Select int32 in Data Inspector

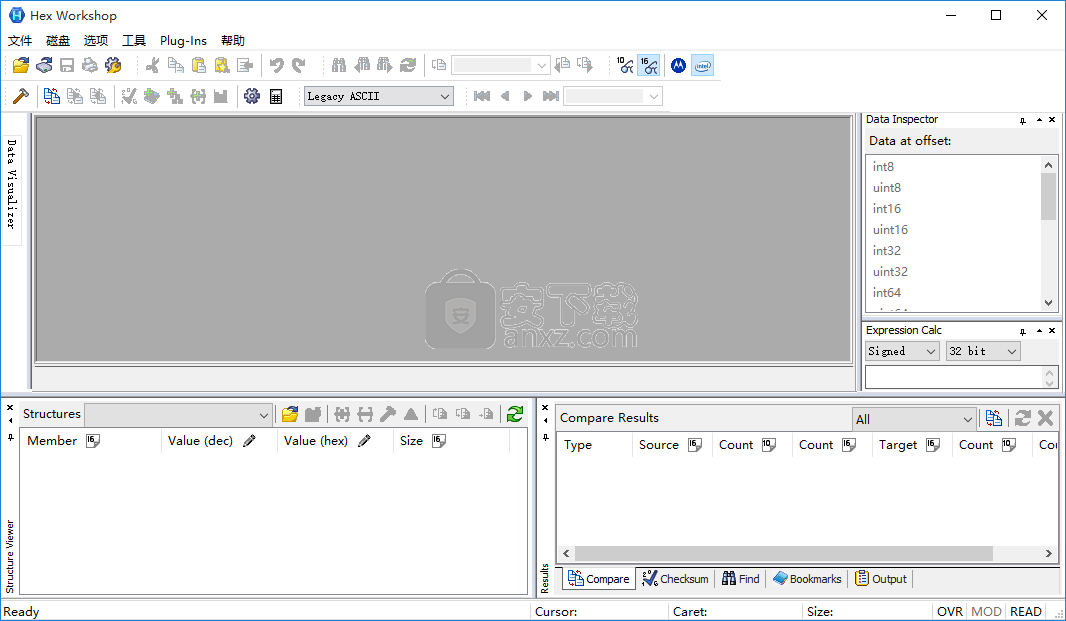point(887,251)
